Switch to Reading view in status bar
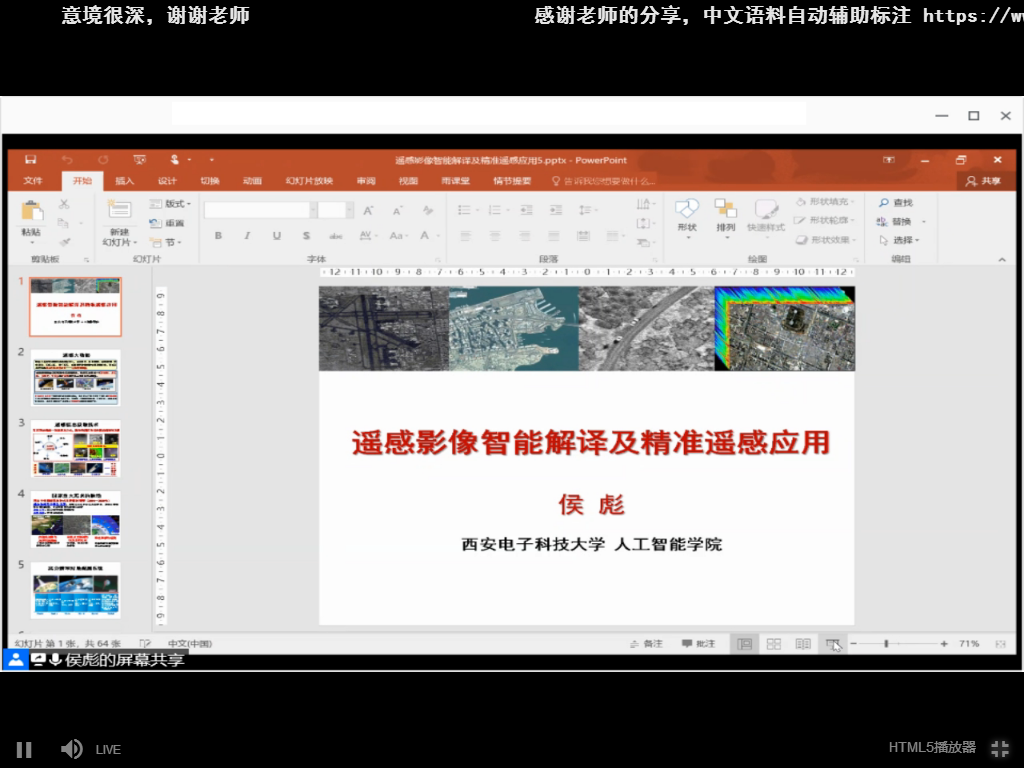Image resolution: width=1024 pixels, height=768 pixels. coord(802,644)
